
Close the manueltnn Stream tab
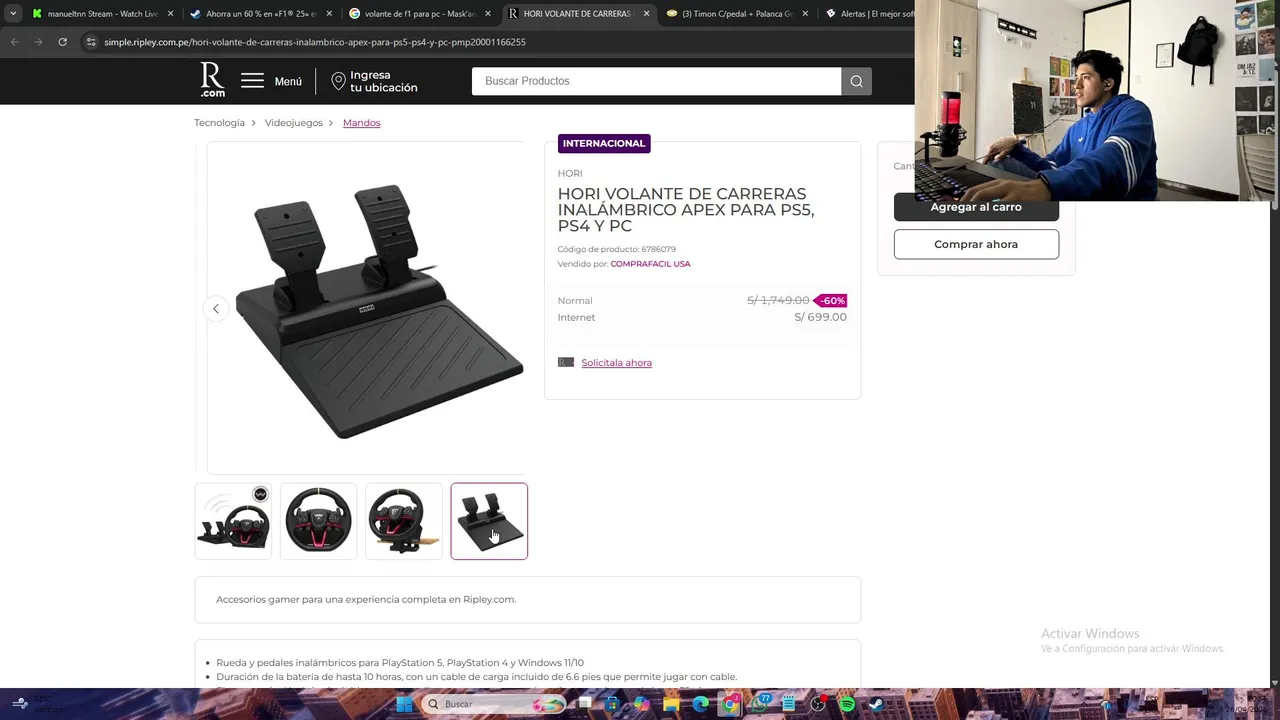(x=170, y=14)
